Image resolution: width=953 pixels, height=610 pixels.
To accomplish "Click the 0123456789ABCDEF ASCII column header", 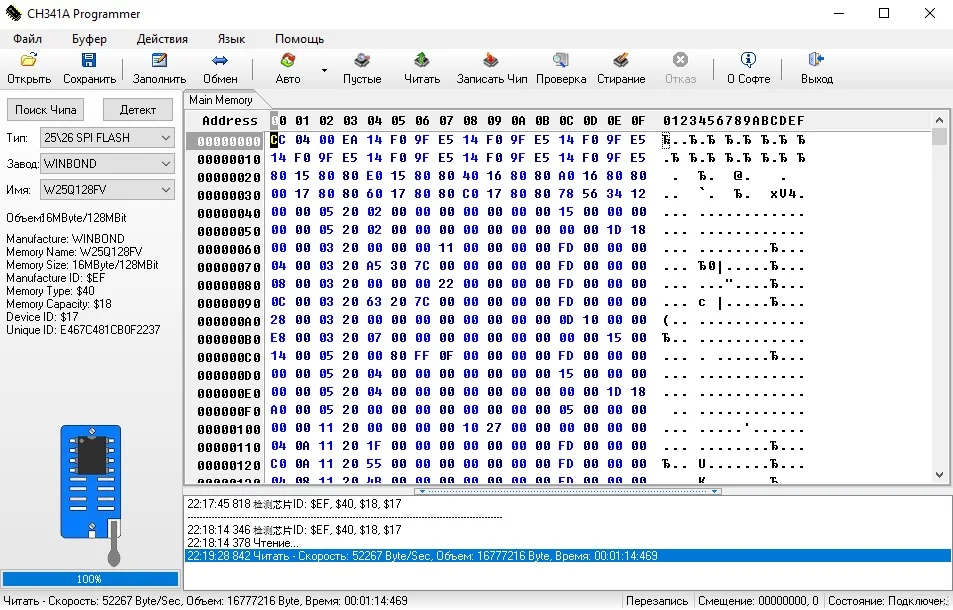I will pyautogui.click(x=734, y=120).
